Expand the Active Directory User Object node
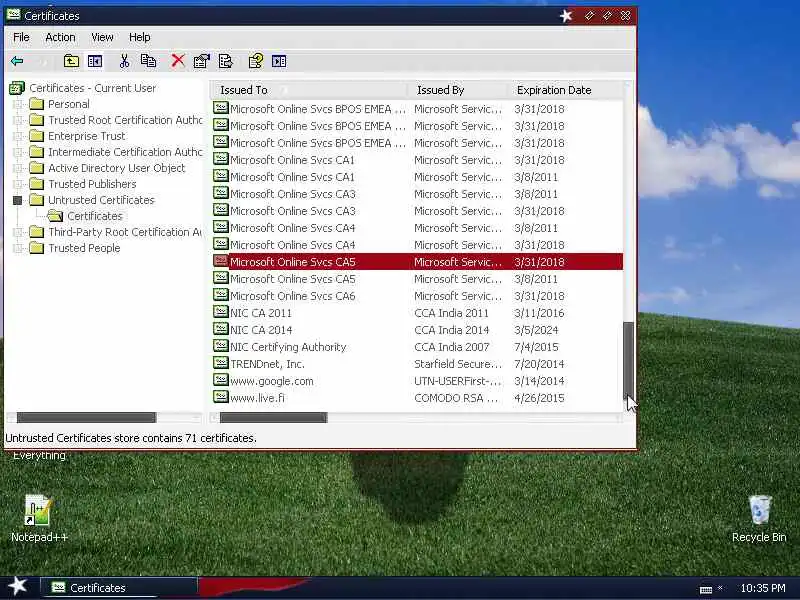 point(18,168)
